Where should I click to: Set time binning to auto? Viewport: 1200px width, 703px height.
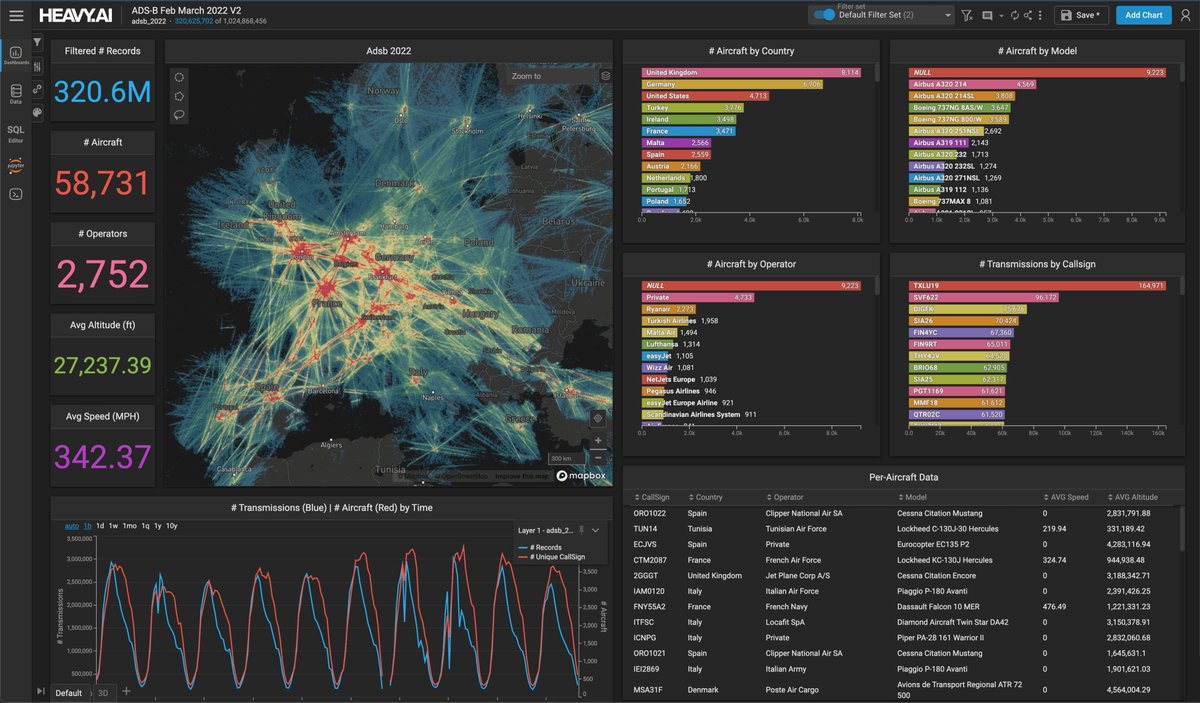pos(72,526)
